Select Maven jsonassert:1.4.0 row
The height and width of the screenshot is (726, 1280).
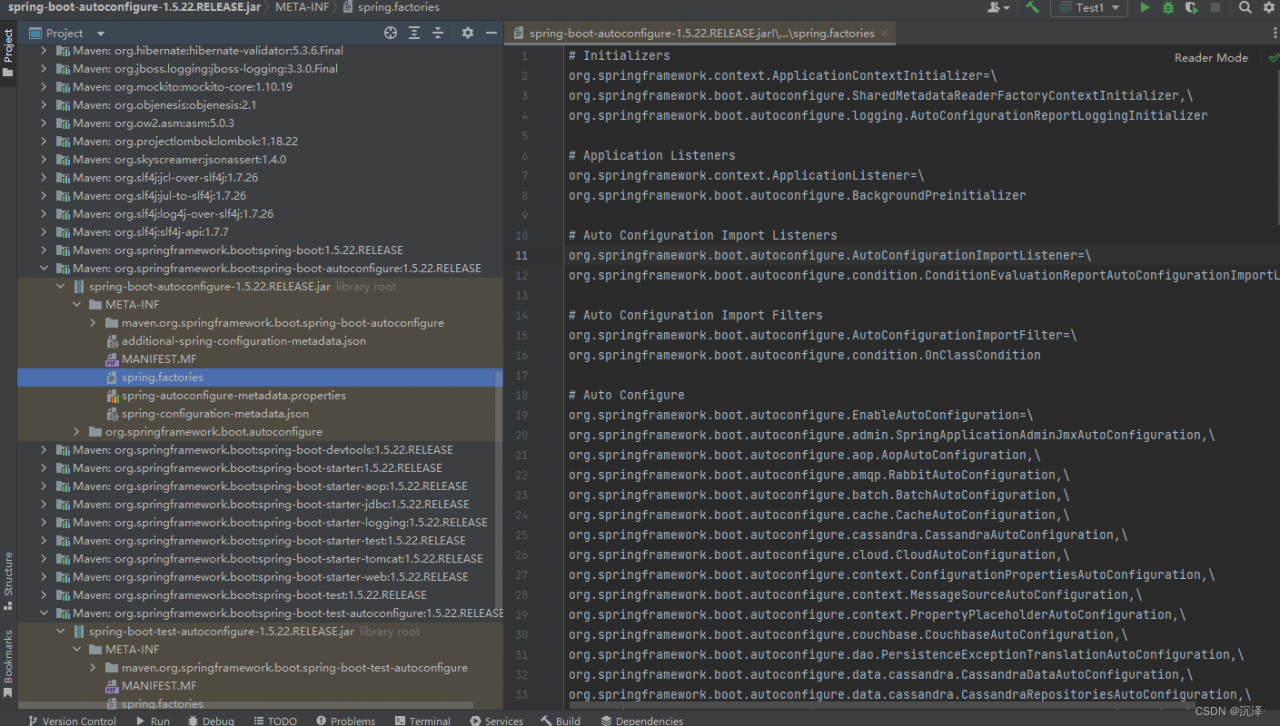(x=260, y=159)
